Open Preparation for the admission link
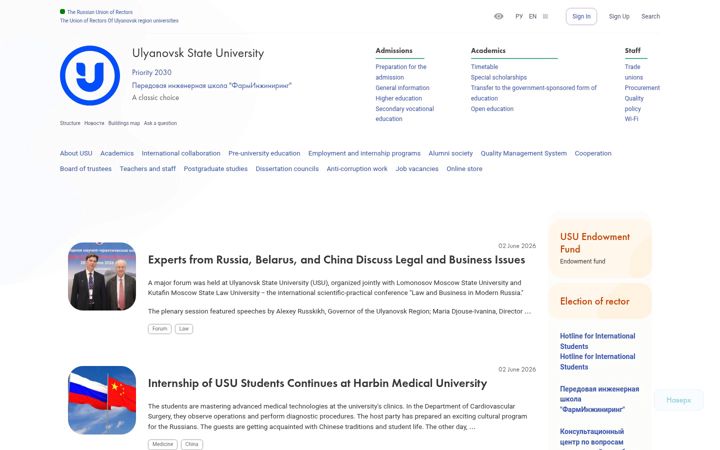This screenshot has width=720, height=450. [401, 72]
